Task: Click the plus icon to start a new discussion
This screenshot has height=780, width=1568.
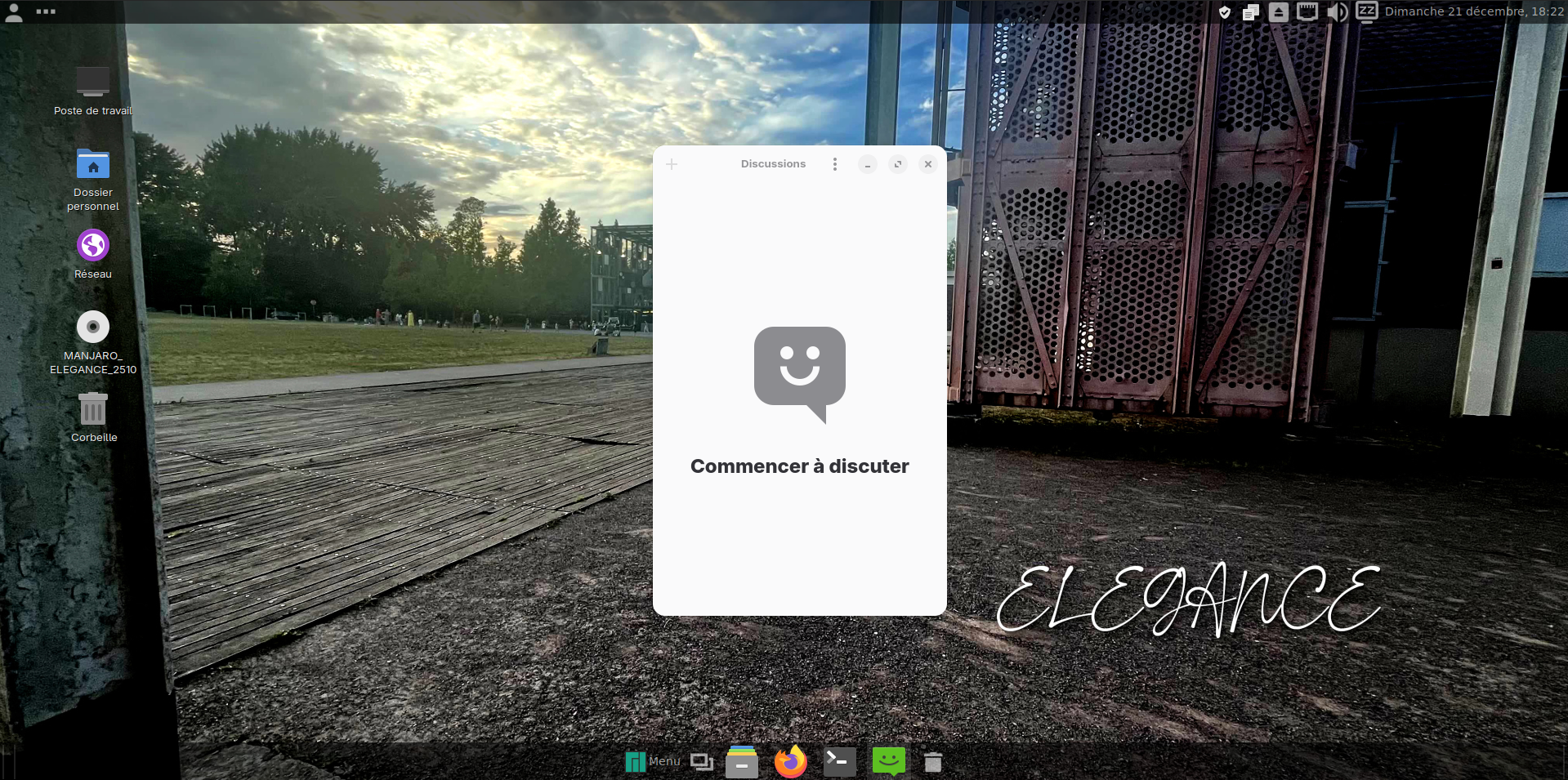Action: tap(672, 164)
